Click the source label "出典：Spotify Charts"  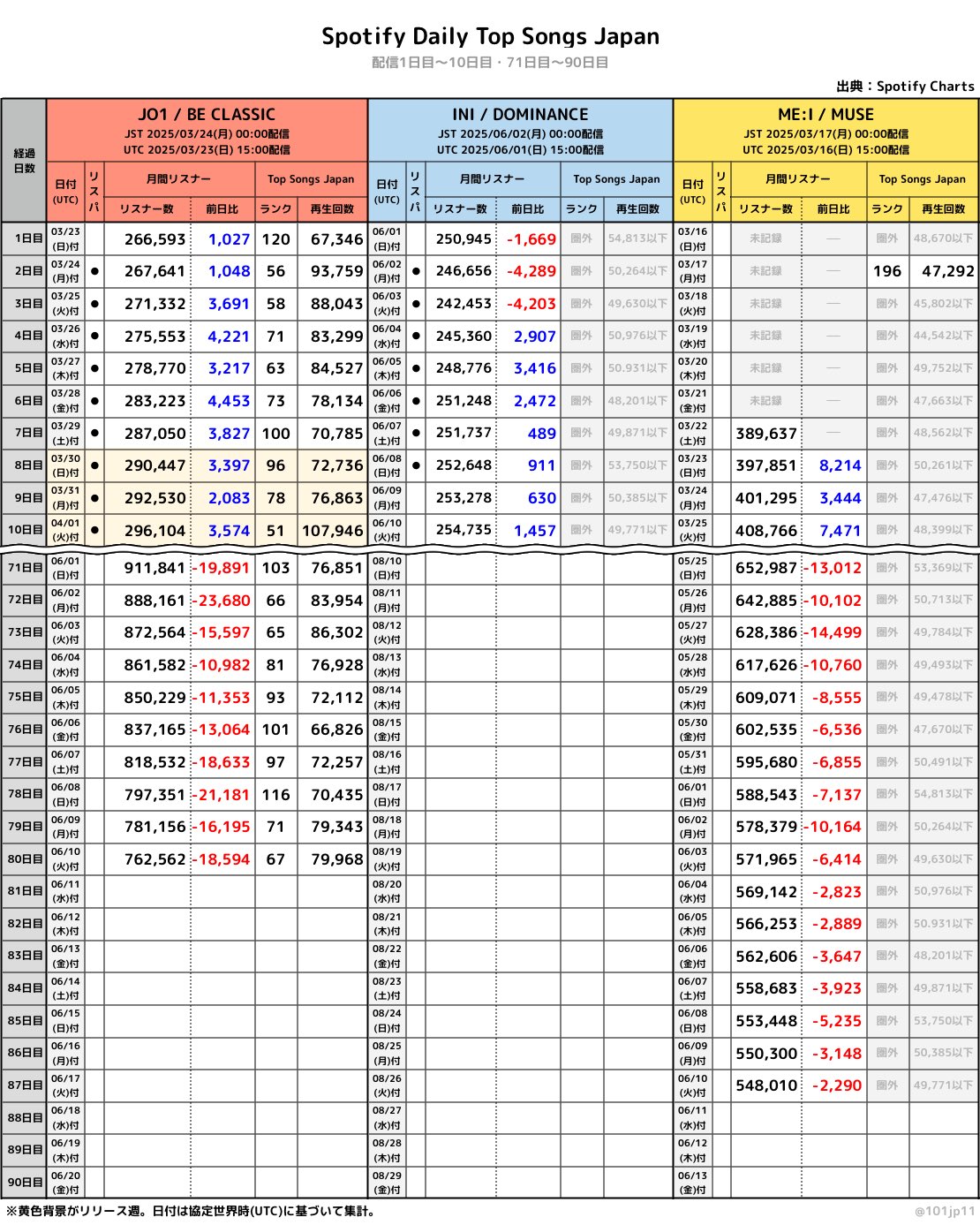coord(905,86)
